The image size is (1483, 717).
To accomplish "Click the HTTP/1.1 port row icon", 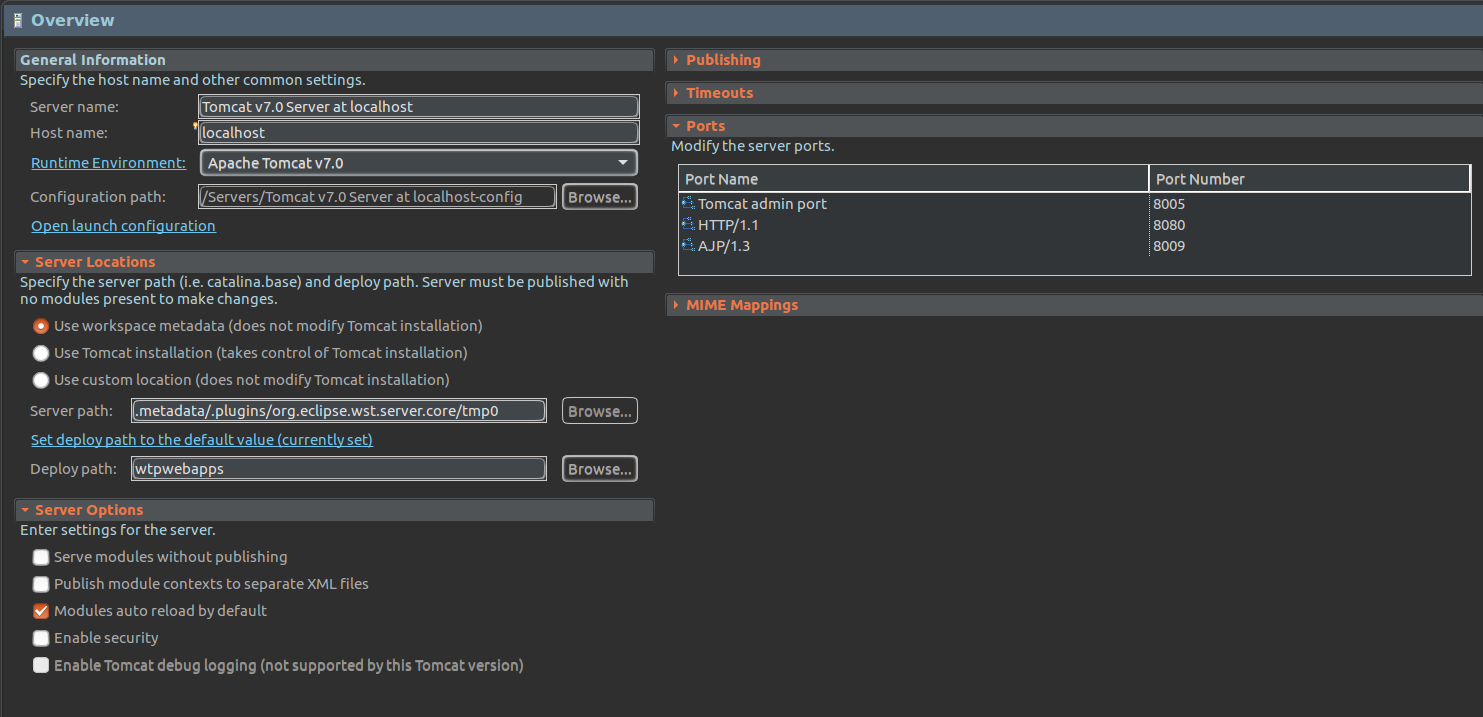I will pos(688,225).
